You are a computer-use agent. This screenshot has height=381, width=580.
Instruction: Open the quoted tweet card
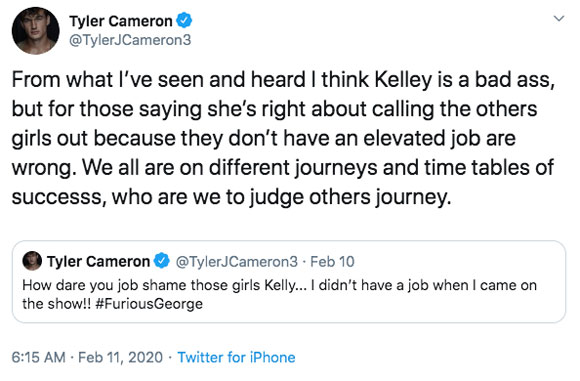pyautogui.click(x=289, y=281)
